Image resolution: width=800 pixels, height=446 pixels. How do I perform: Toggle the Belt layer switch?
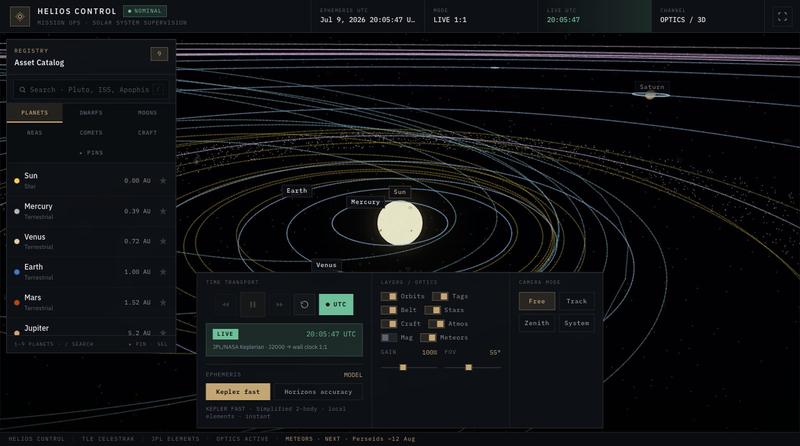tap(389, 310)
